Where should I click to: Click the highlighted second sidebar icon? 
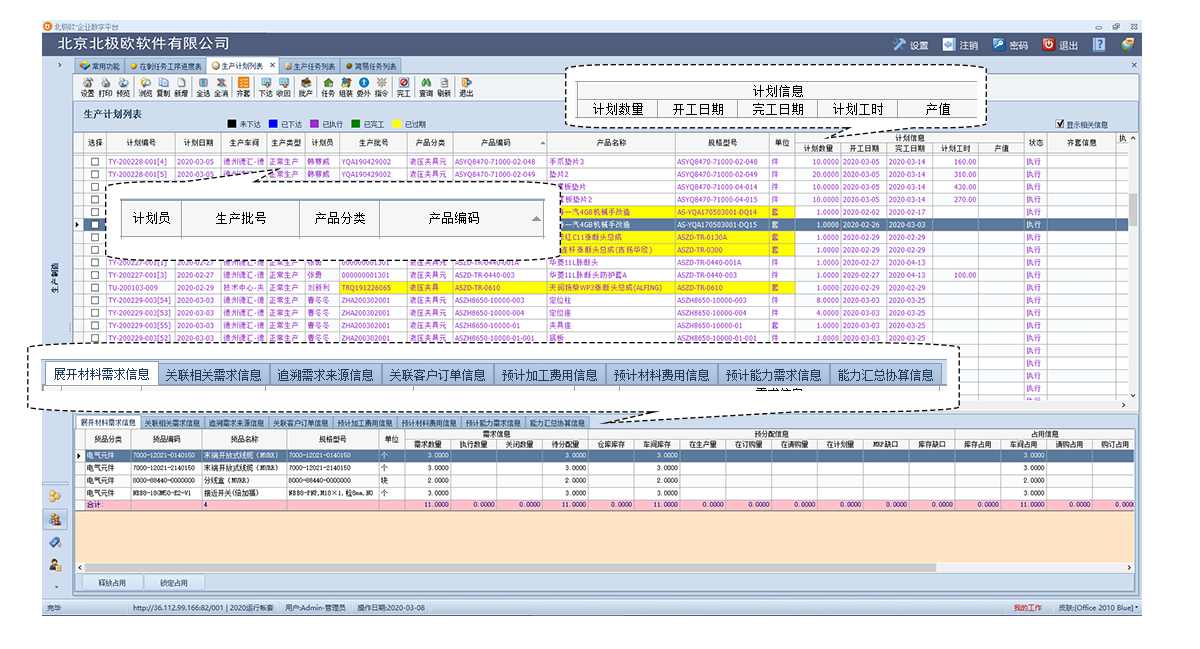(56, 519)
